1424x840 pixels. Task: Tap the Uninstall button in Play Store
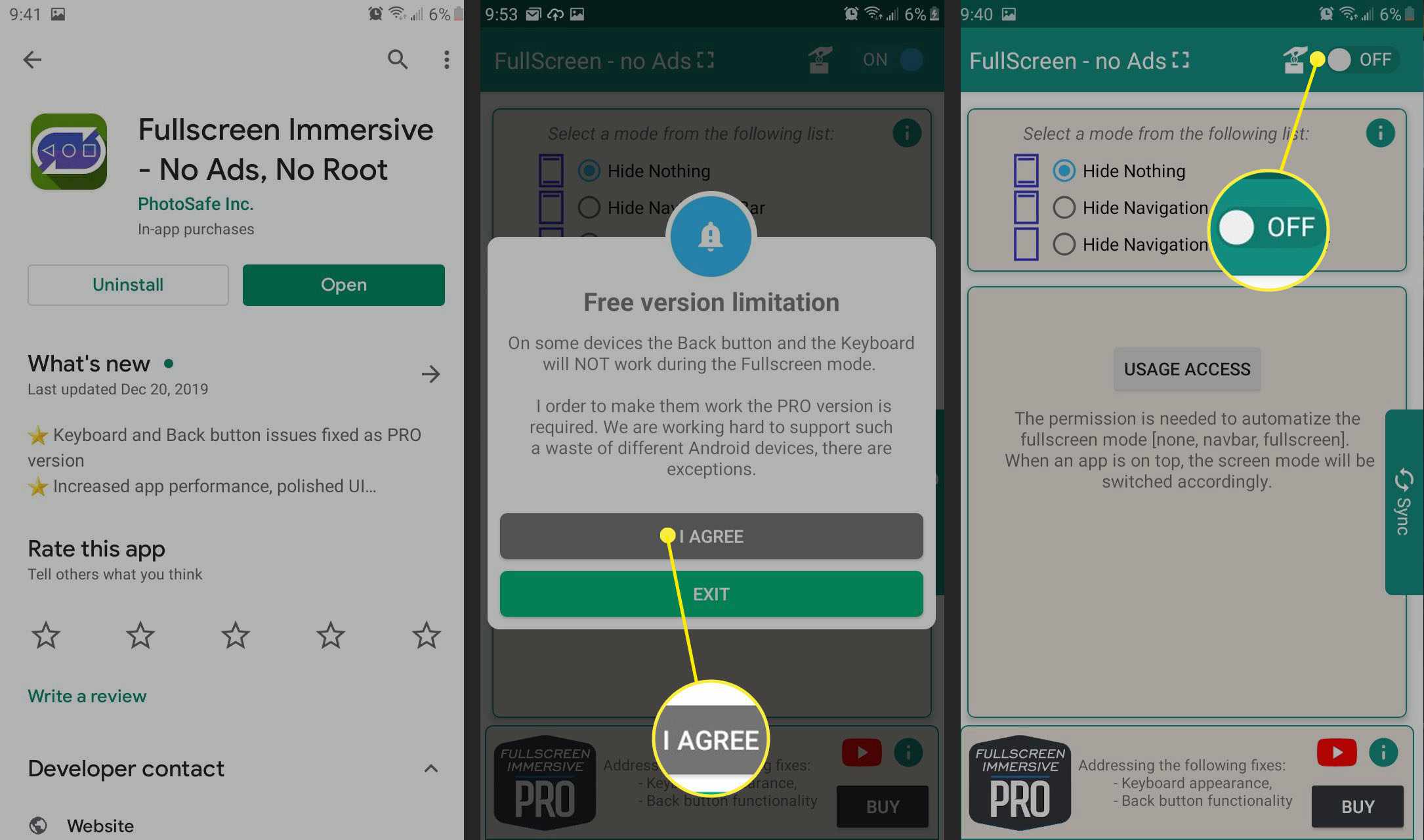[127, 285]
